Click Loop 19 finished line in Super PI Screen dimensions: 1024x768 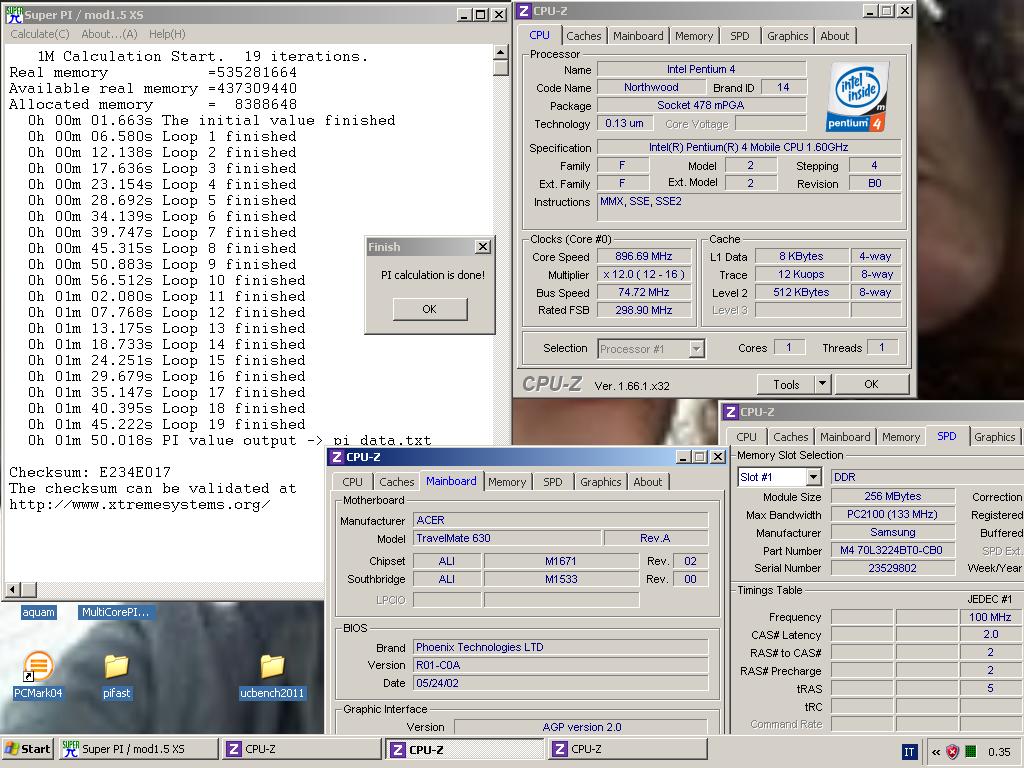tap(167, 424)
